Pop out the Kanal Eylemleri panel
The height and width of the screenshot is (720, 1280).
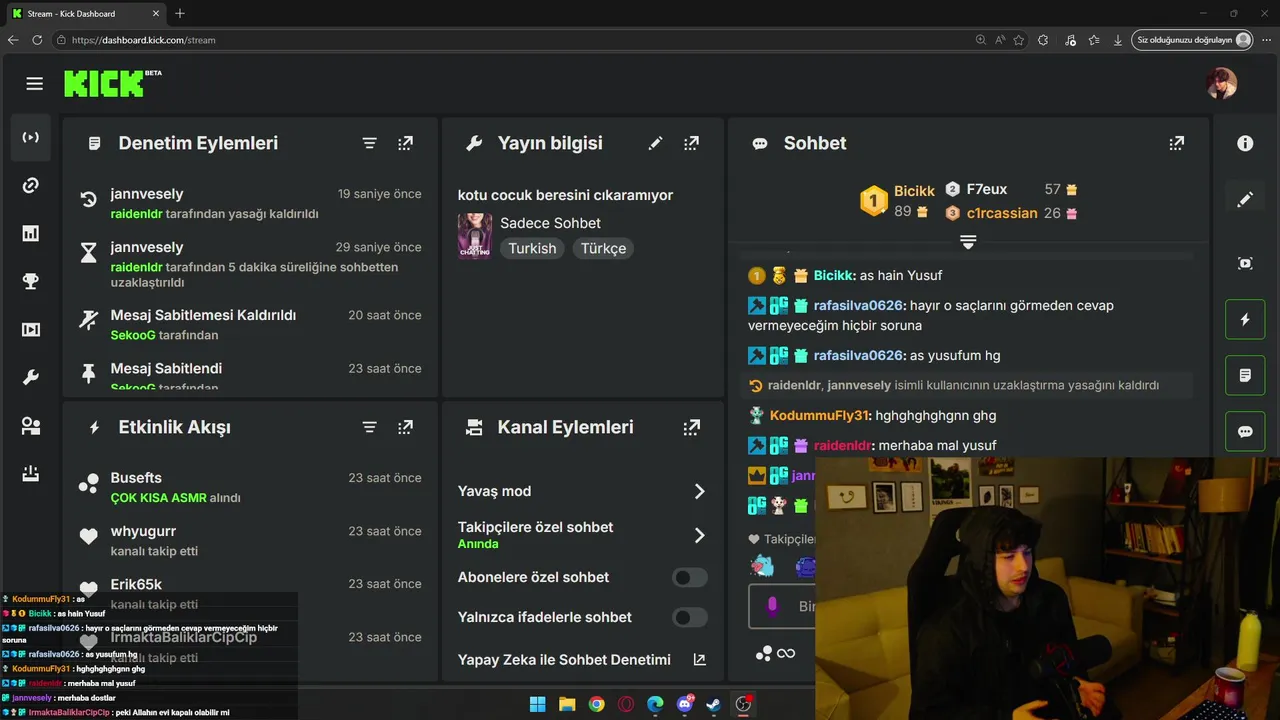click(x=691, y=427)
